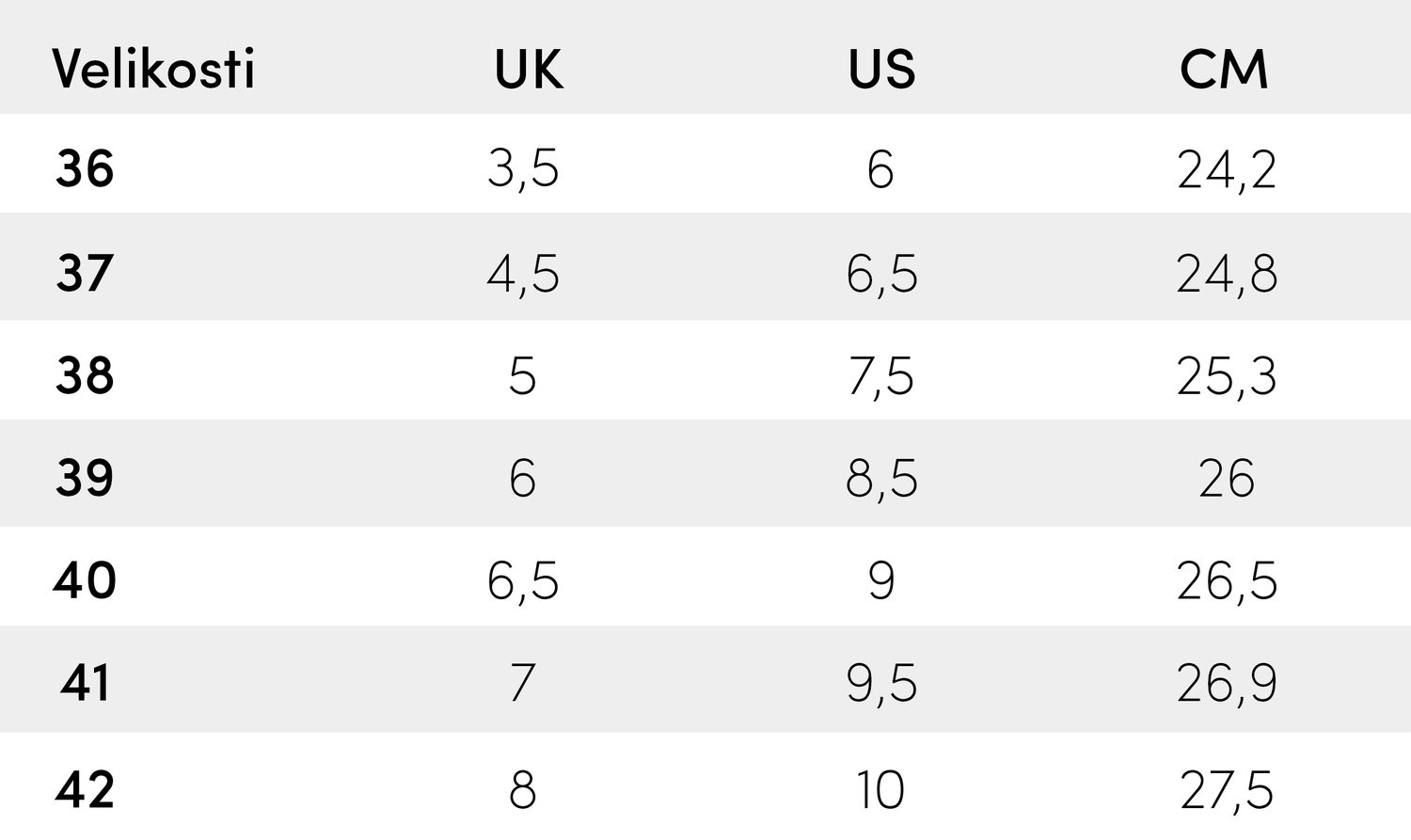Viewport: 1411px width, 840px height.
Task: Select size 42 row label
Action: (x=85, y=789)
